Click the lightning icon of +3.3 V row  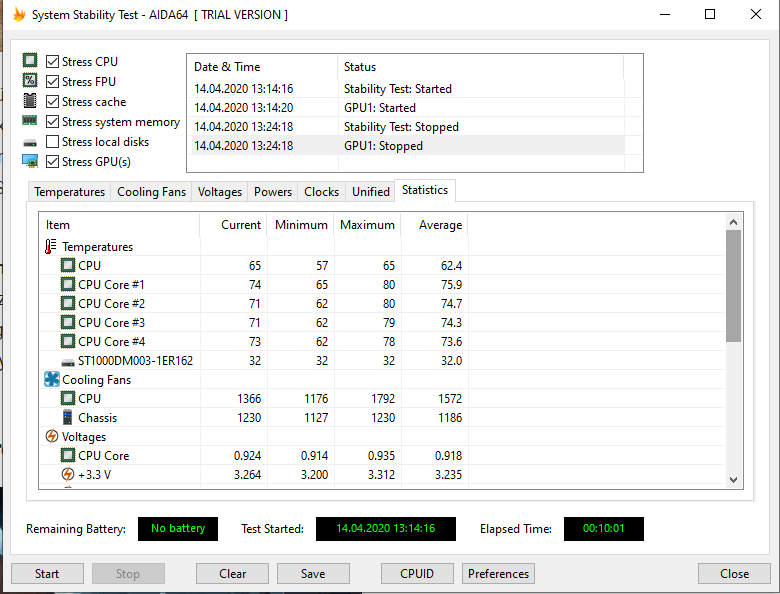pos(68,474)
